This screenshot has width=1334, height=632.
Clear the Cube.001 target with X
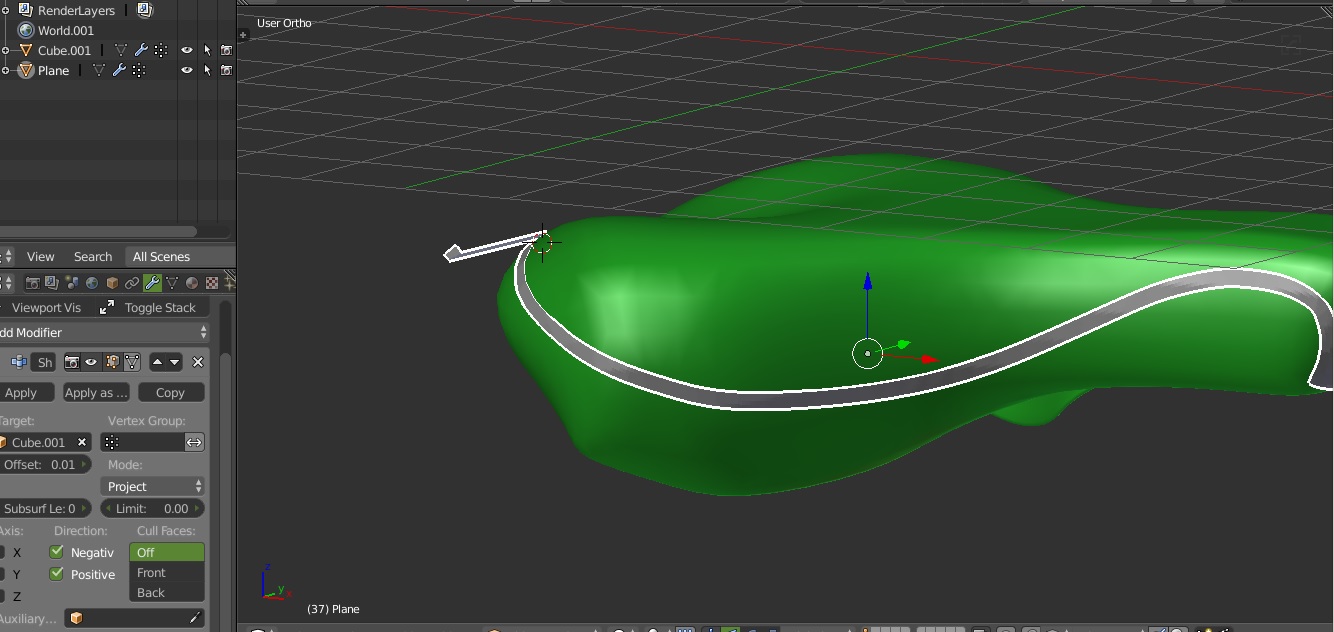[82, 442]
